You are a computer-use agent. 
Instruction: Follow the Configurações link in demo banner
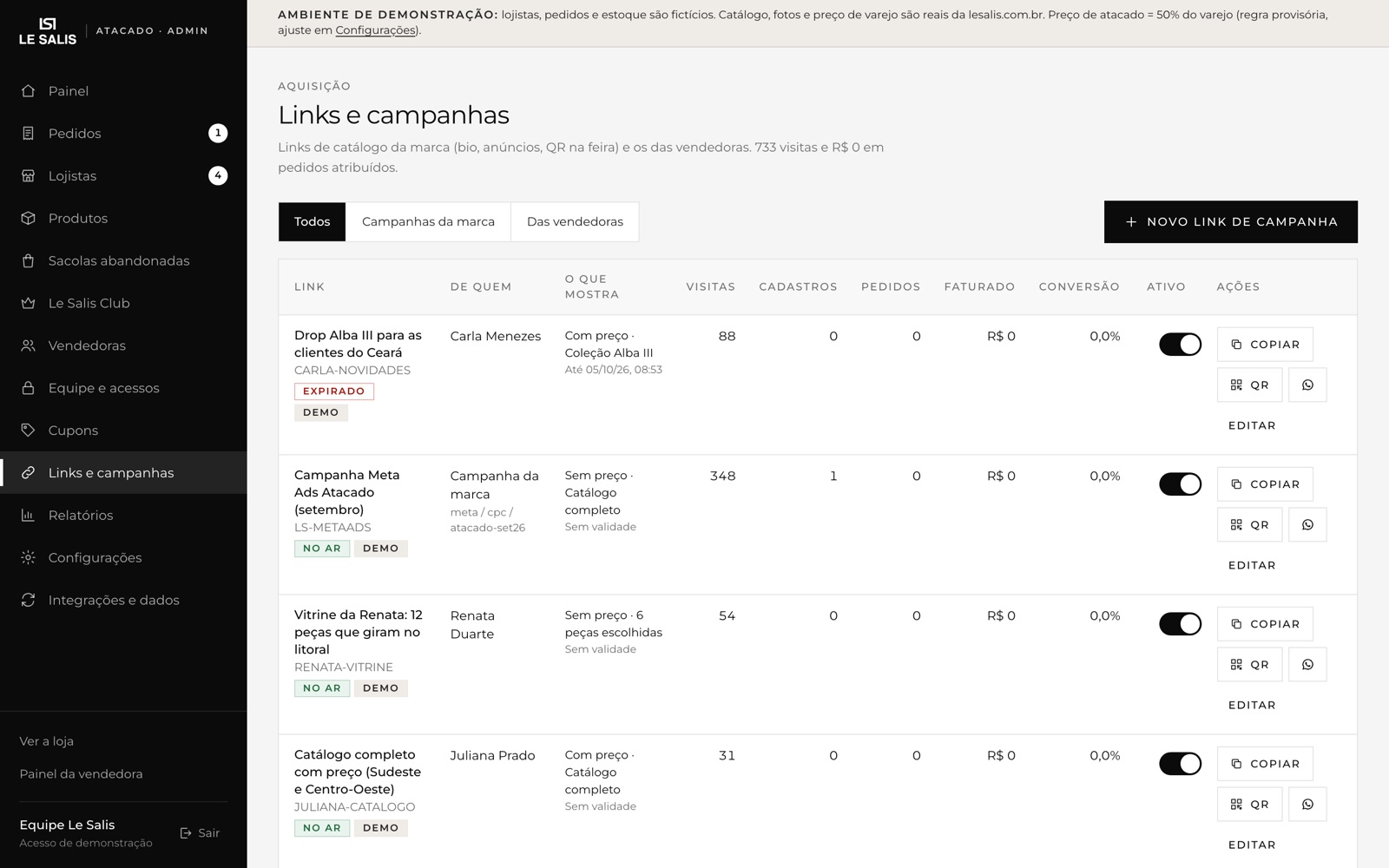click(376, 30)
